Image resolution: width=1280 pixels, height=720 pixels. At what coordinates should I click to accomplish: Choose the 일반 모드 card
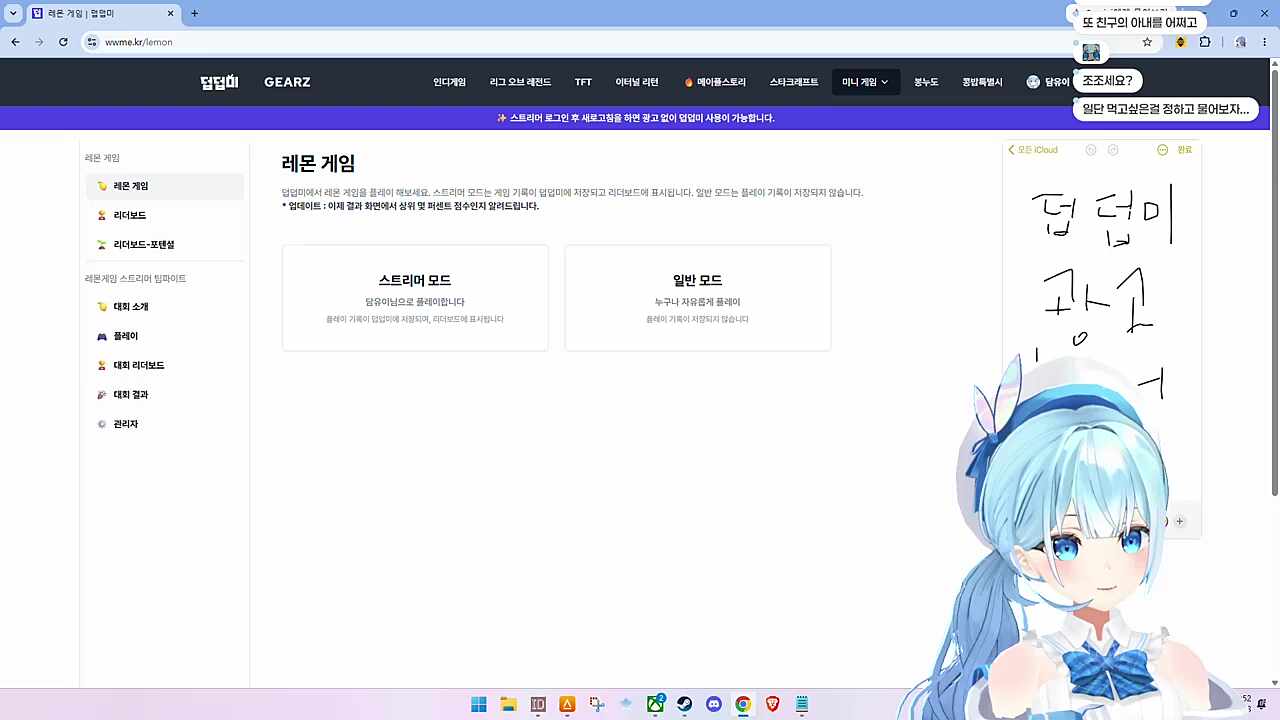[698, 298]
